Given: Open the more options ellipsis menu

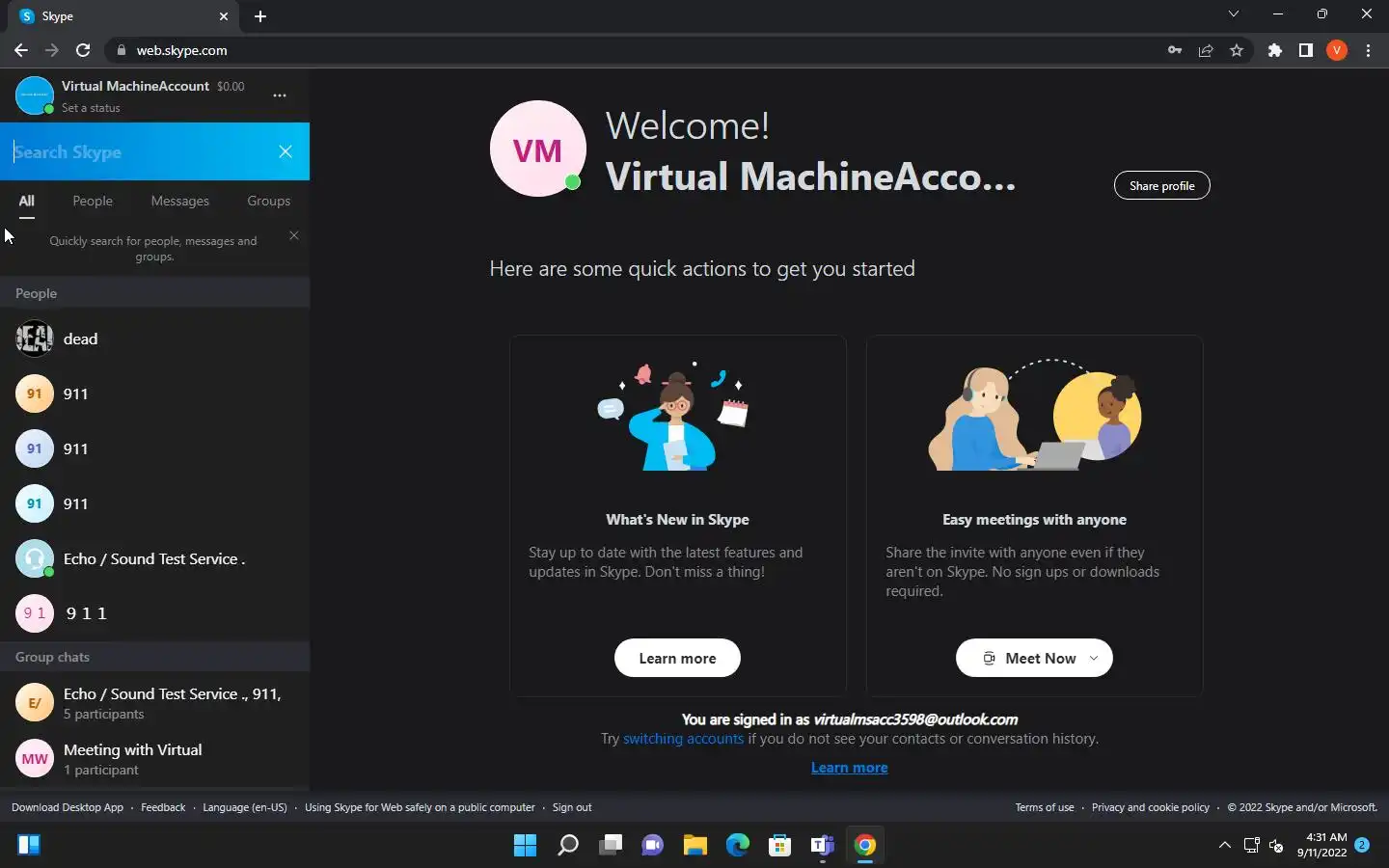Looking at the screenshot, I should point(279,95).
